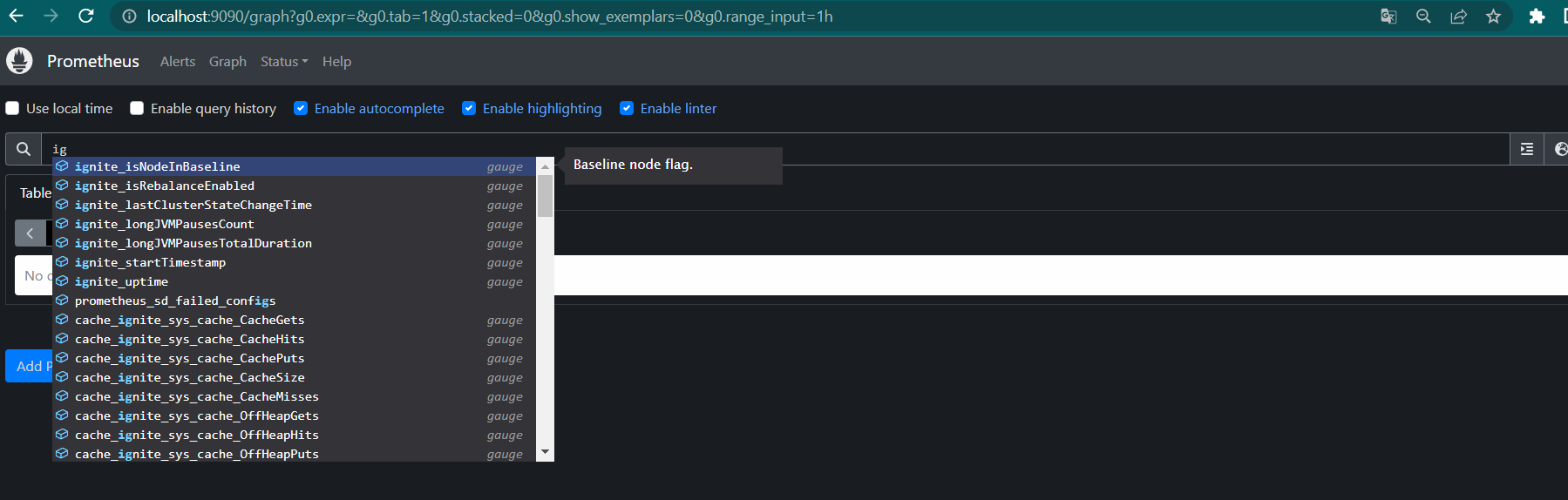Enable query history checkbox

(137, 108)
